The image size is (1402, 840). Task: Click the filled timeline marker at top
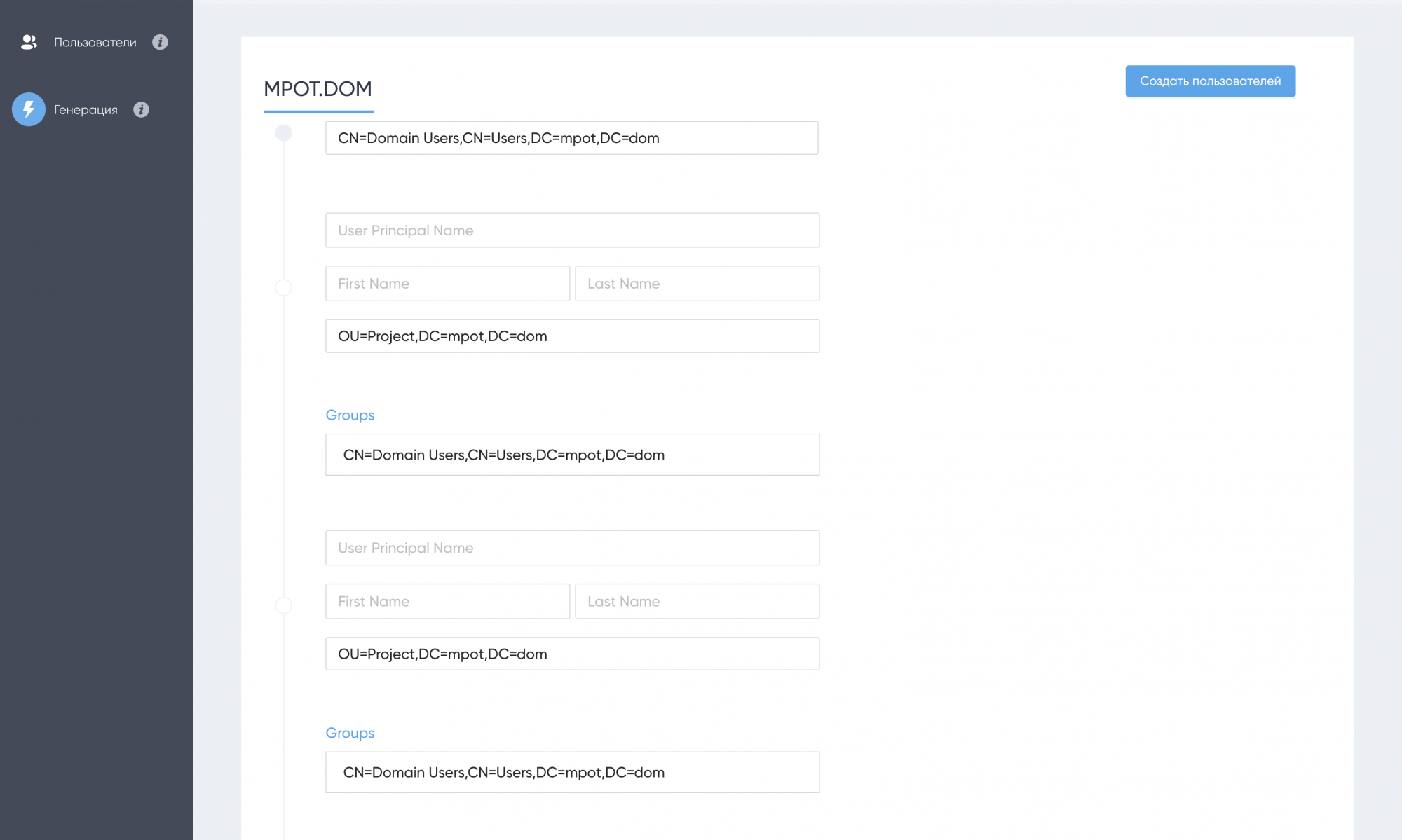[x=283, y=132]
